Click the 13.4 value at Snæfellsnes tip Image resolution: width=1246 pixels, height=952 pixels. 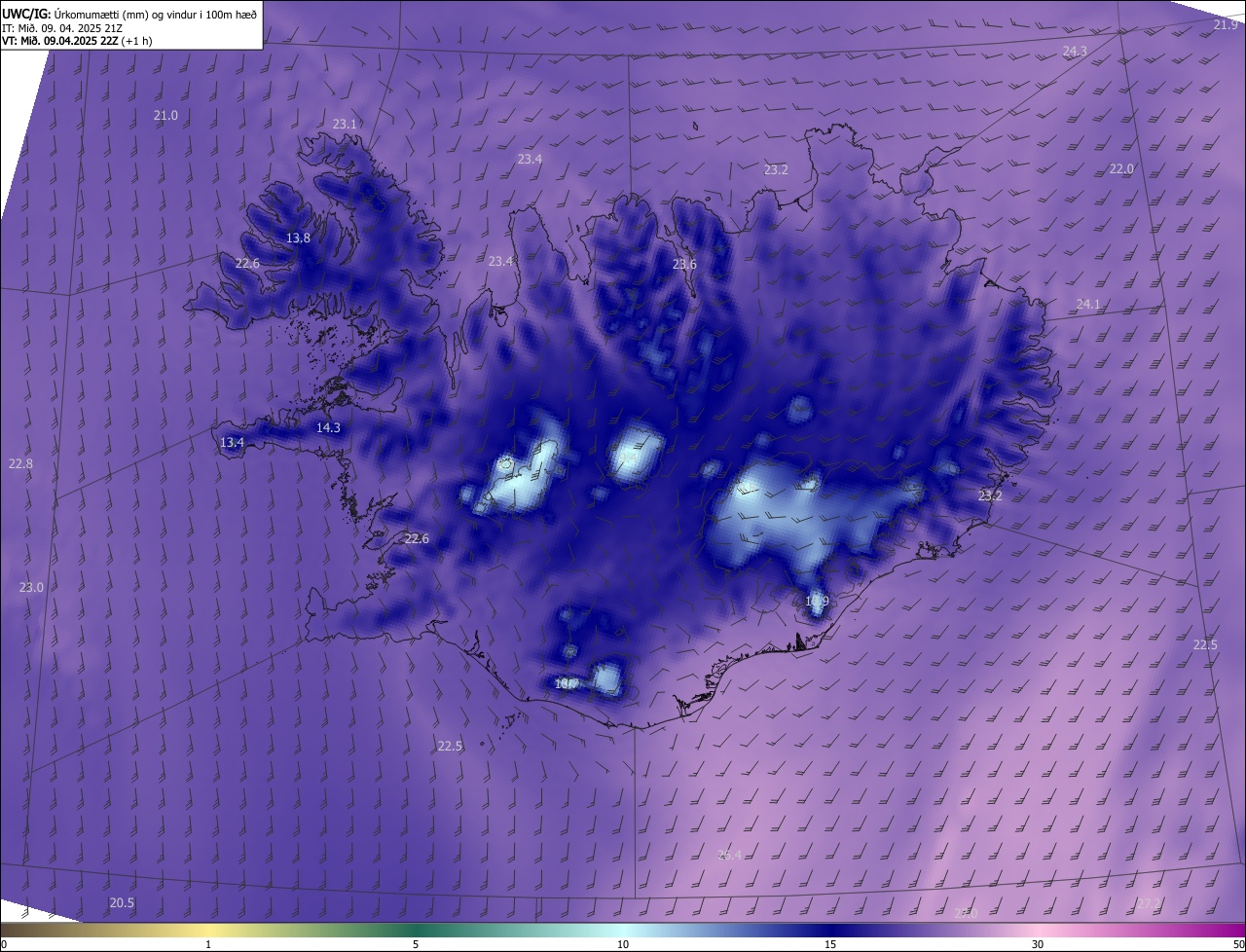click(232, 443)
